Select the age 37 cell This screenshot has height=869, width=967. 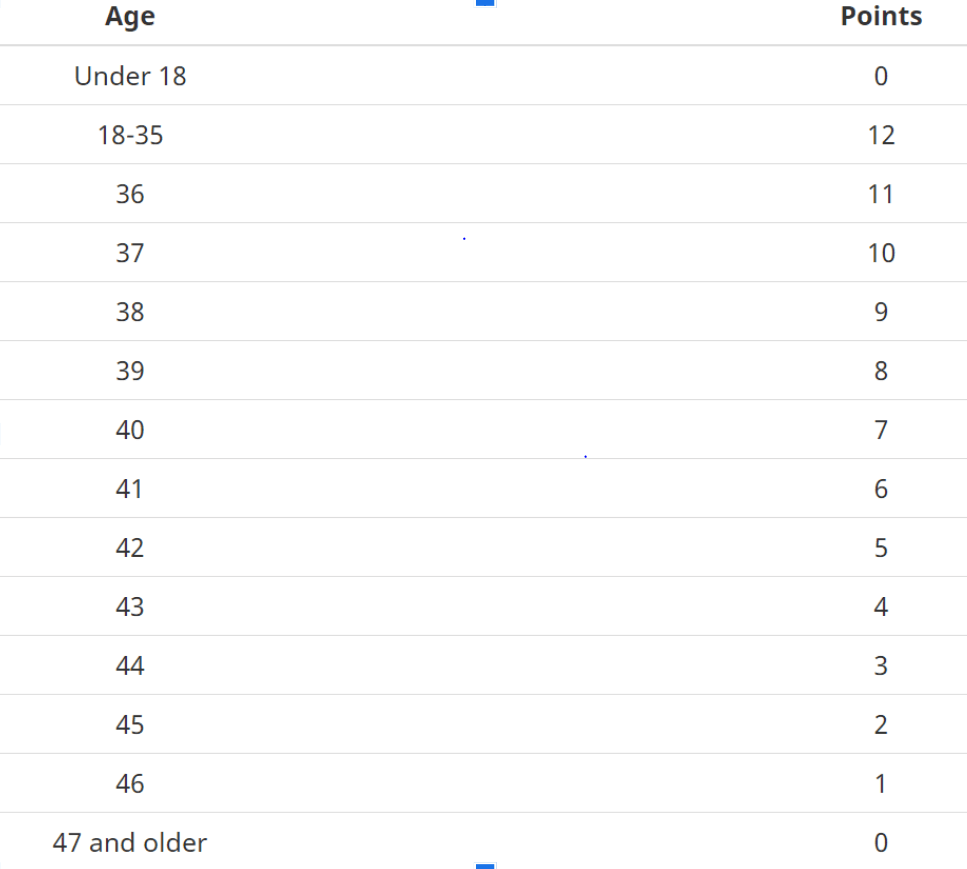click(130, 253)
